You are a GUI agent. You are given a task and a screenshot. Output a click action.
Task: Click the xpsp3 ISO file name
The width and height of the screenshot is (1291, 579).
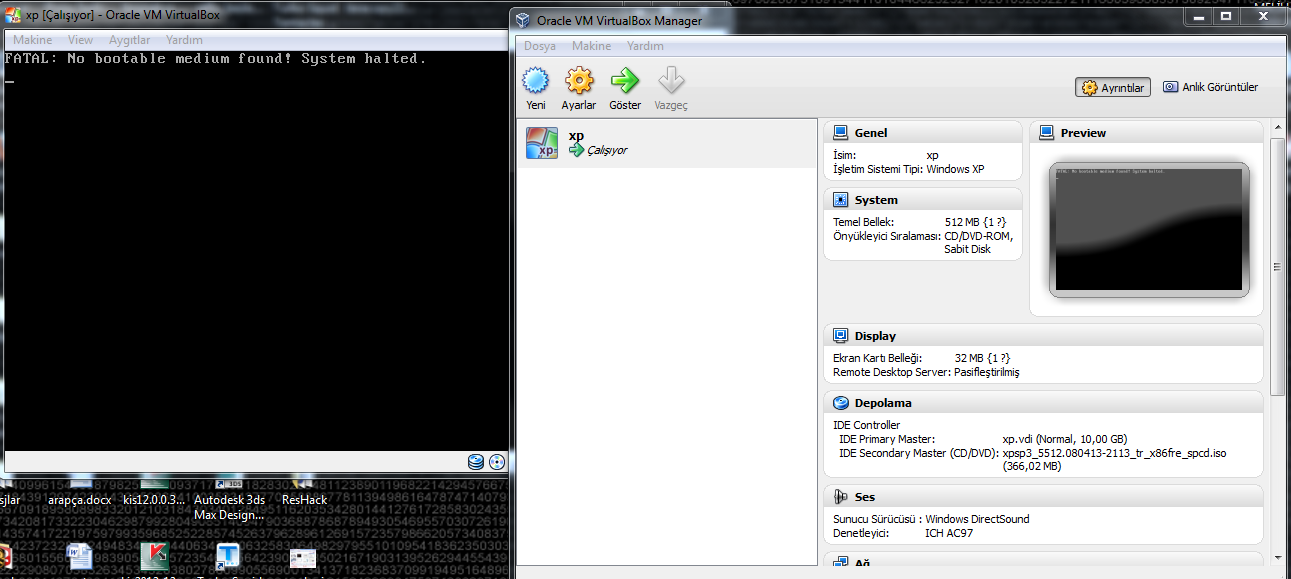point(1114,453)
